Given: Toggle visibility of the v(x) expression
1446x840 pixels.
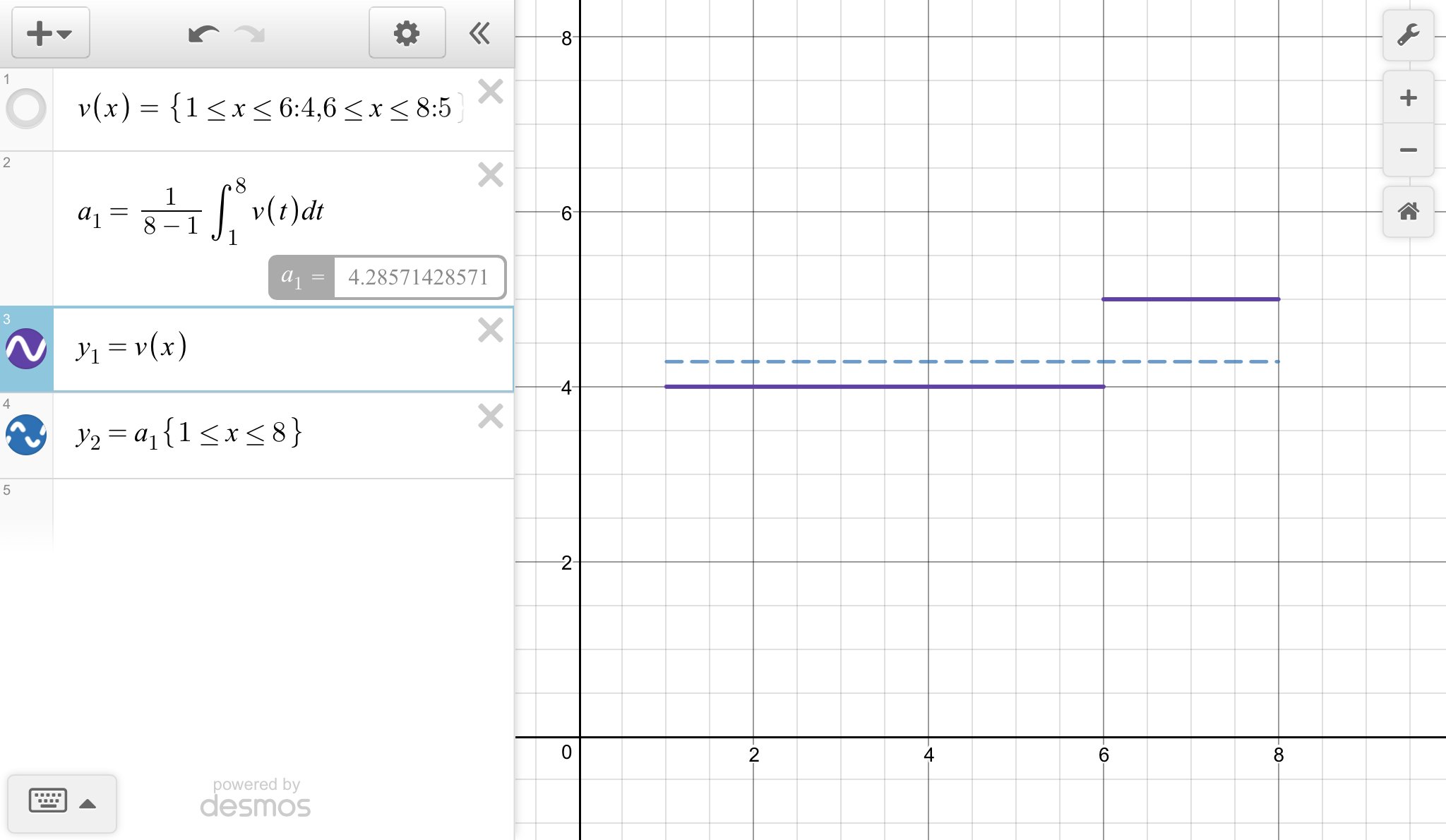Looking at the screenshot, I should [x=26, y=109].
